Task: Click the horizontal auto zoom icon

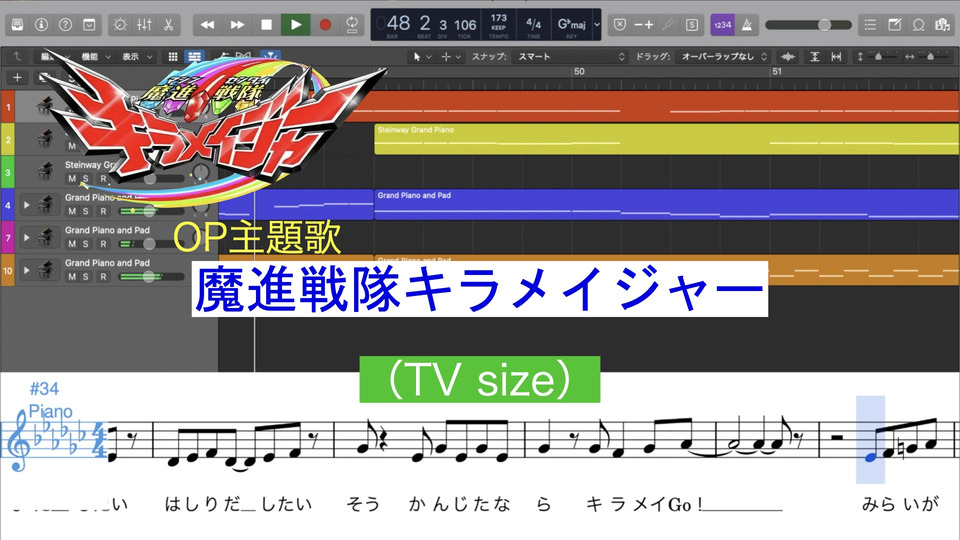Action: (836, 56)
